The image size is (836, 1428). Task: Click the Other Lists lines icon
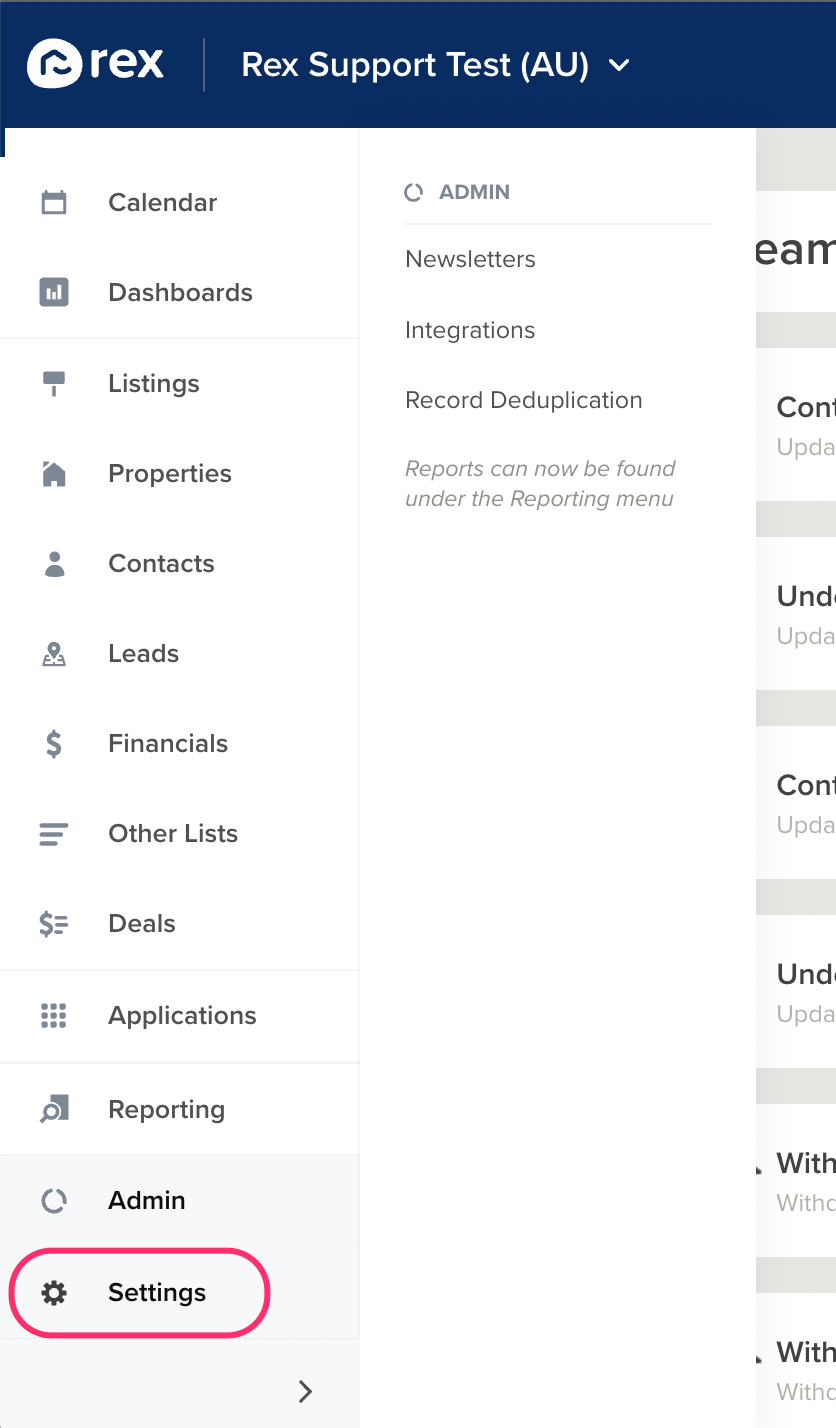[x=54, y=834]
